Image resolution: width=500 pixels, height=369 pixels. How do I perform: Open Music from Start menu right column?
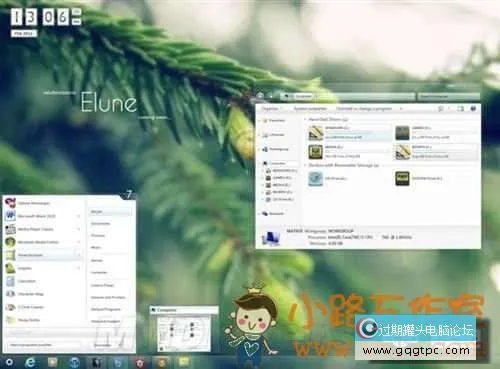coord(96,248)
